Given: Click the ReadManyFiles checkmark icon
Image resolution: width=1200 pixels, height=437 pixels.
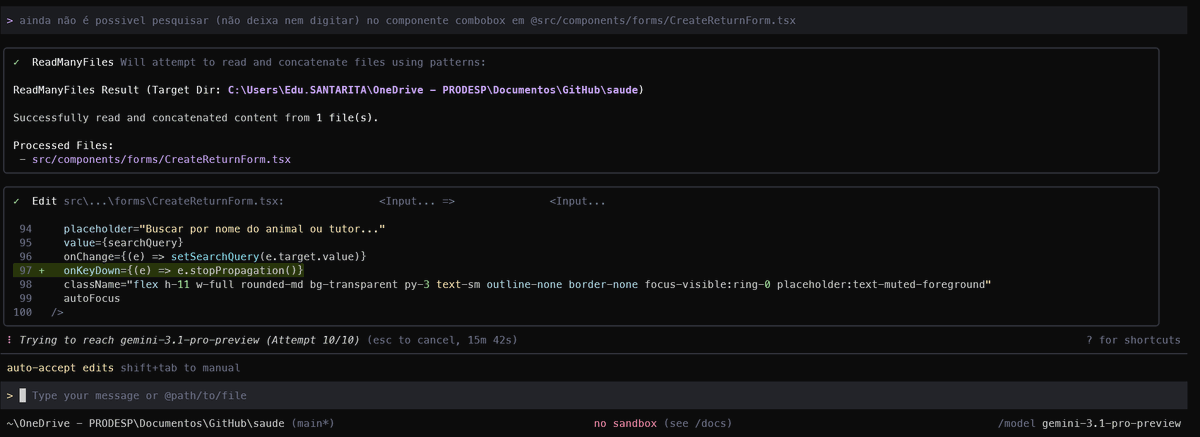Looking at the screenshot, I should pyautogui.click(x=17, y=62).
